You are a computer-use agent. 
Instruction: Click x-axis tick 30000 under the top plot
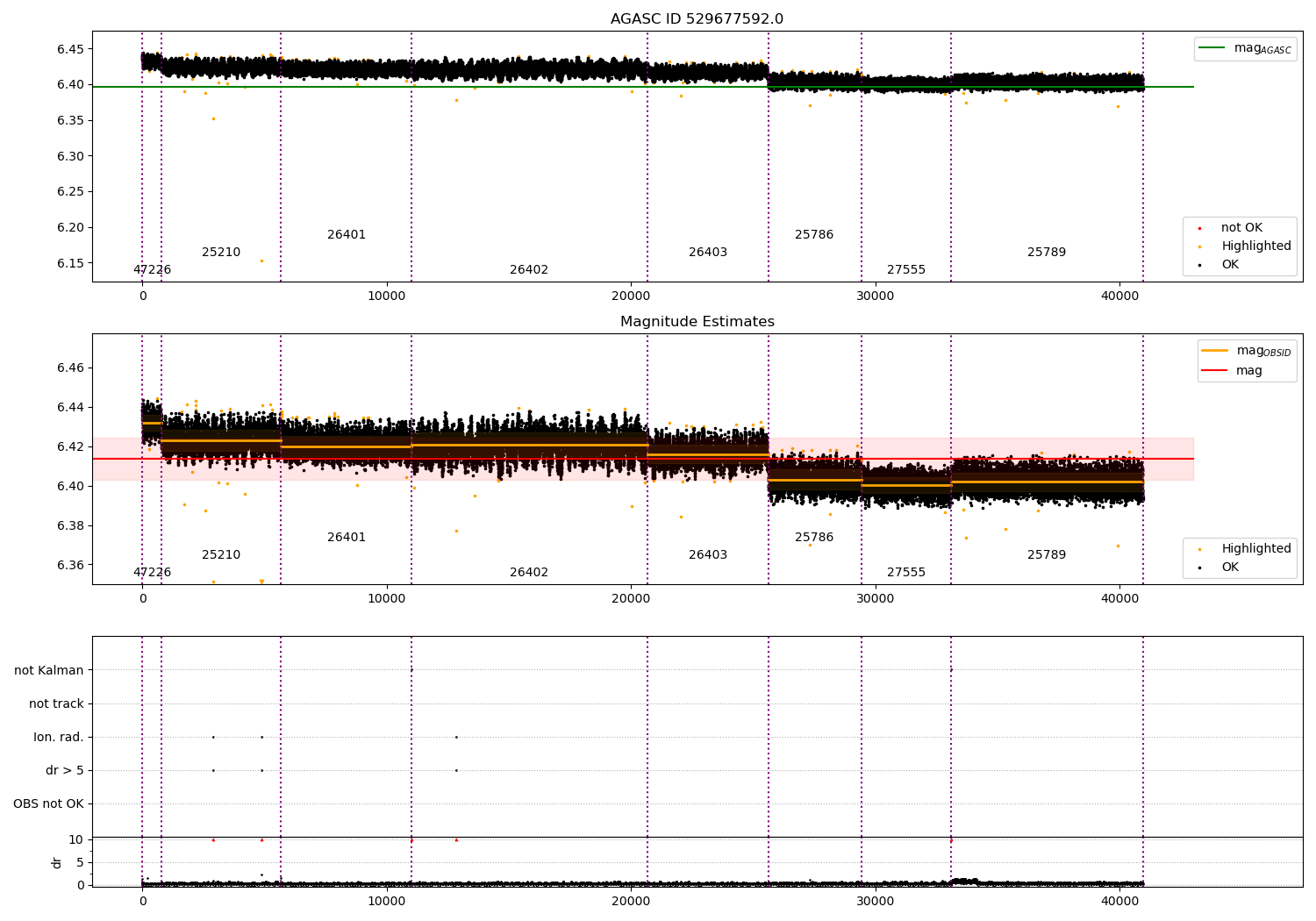pos(876,296)
